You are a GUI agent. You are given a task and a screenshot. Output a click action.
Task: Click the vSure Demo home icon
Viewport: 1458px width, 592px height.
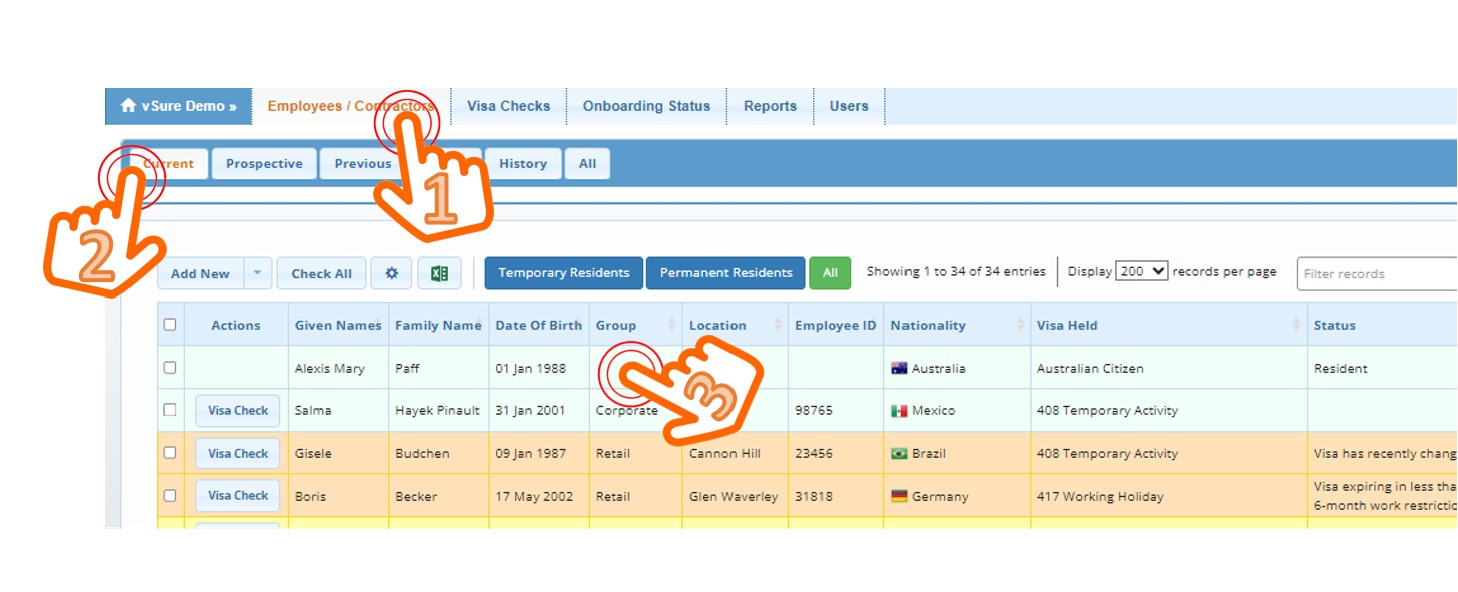pos(128,106)
